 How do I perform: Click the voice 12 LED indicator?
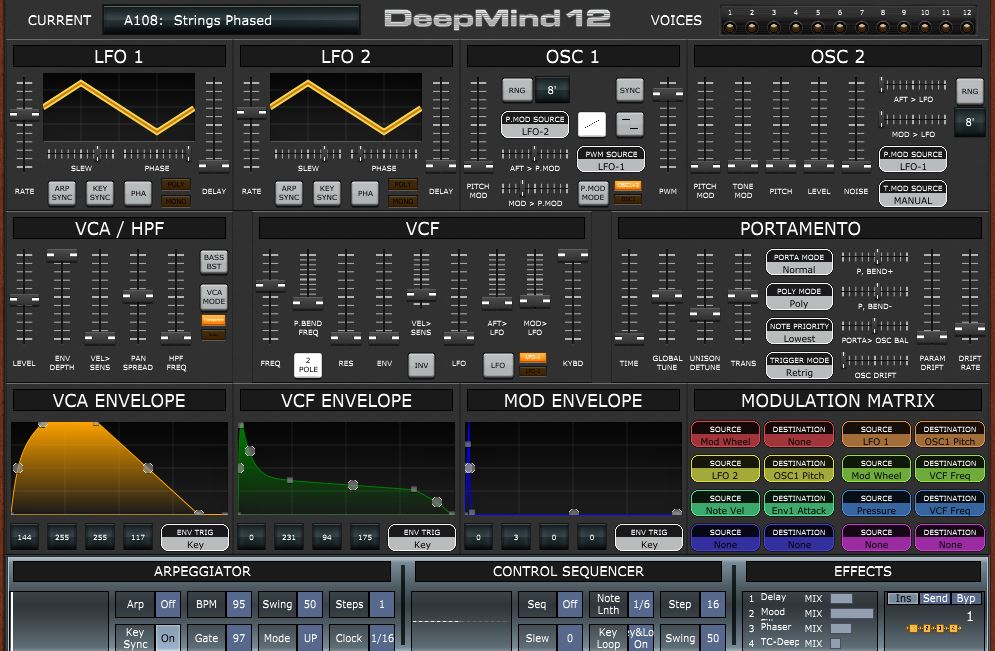click(x=966, y=27)
